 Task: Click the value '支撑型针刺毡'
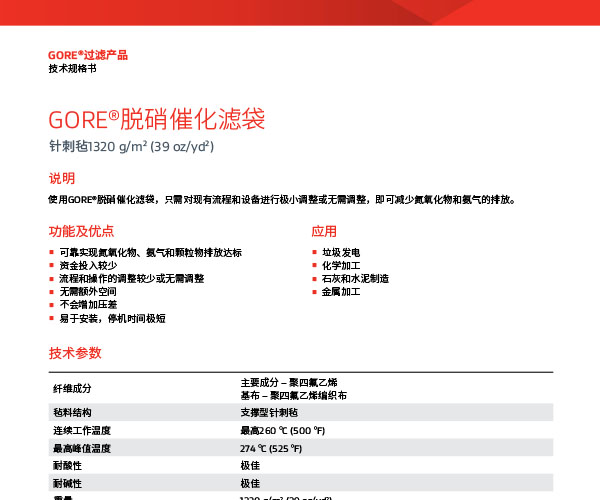pyautogui.click(x=269, y=412)
